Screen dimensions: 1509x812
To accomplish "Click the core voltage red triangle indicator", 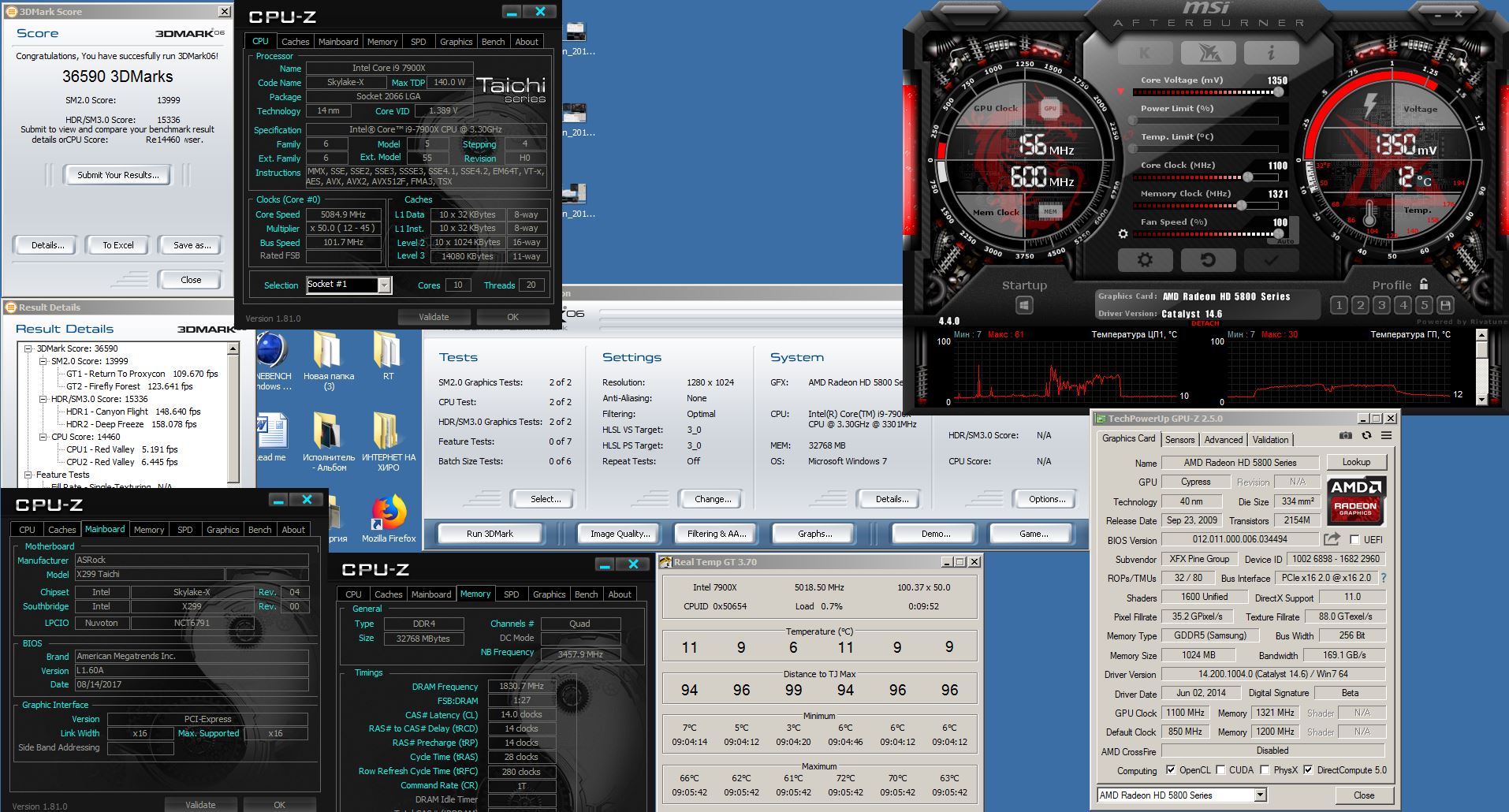I will point(1121,91).
